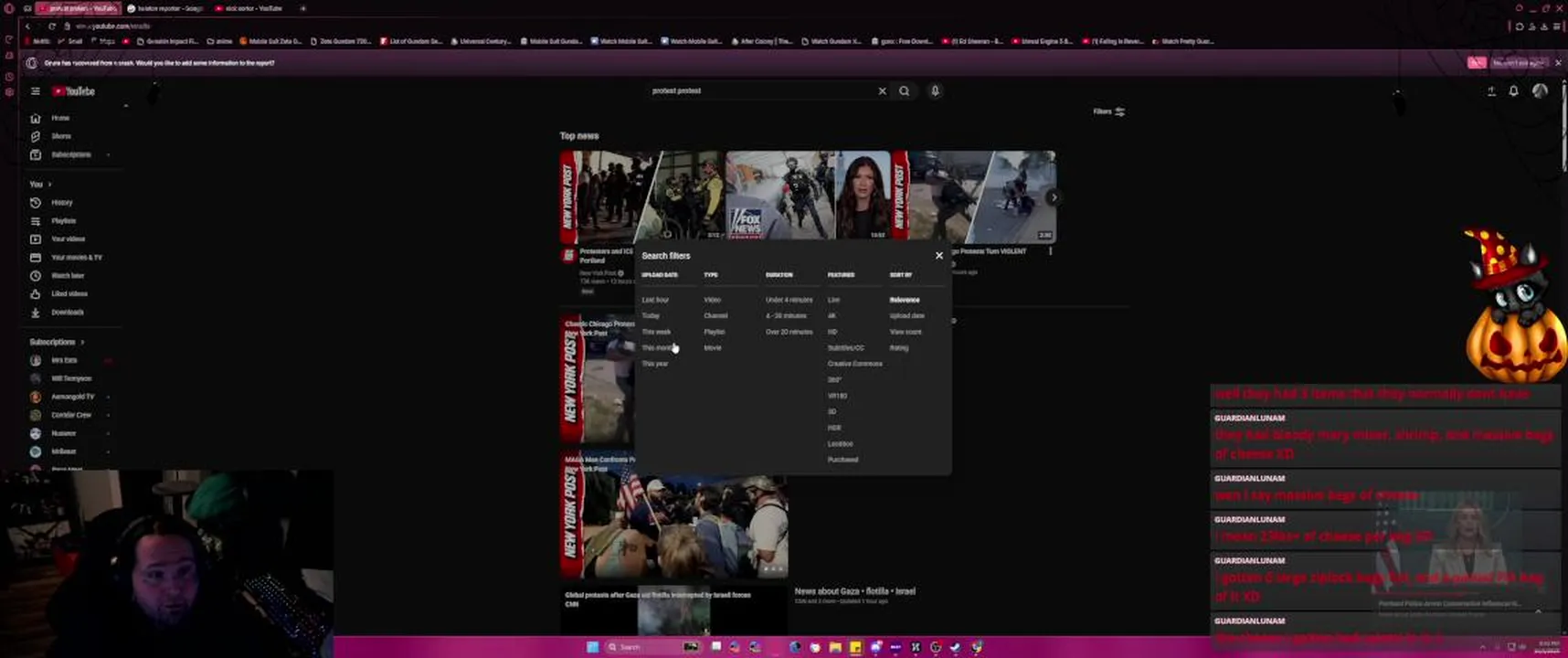This screenshot has width=1568, height=658.
Task: Switch to the first YouTube browser tab
Action: [79, 8]
